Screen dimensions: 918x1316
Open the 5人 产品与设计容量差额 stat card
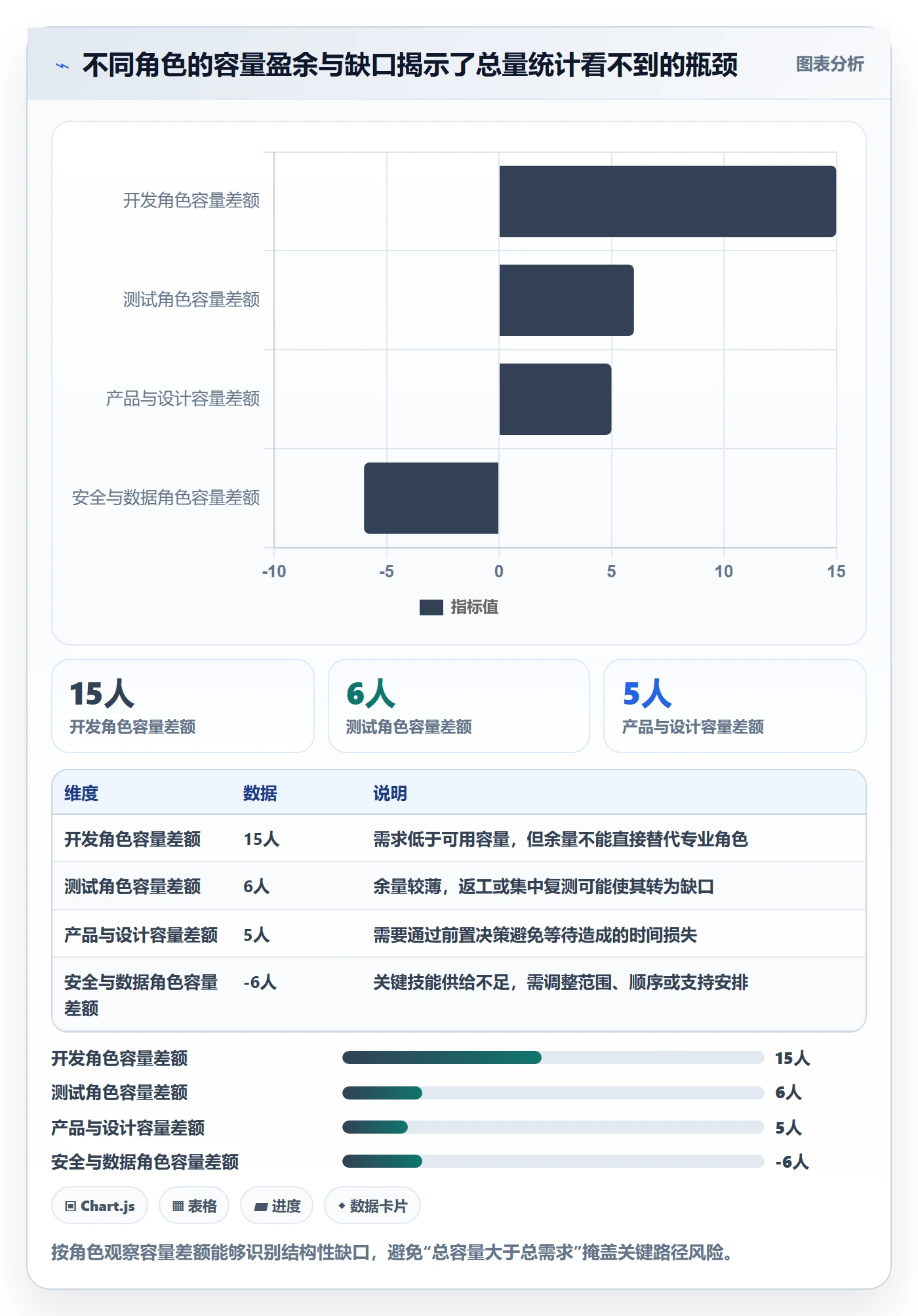click(x=735, y=706)
